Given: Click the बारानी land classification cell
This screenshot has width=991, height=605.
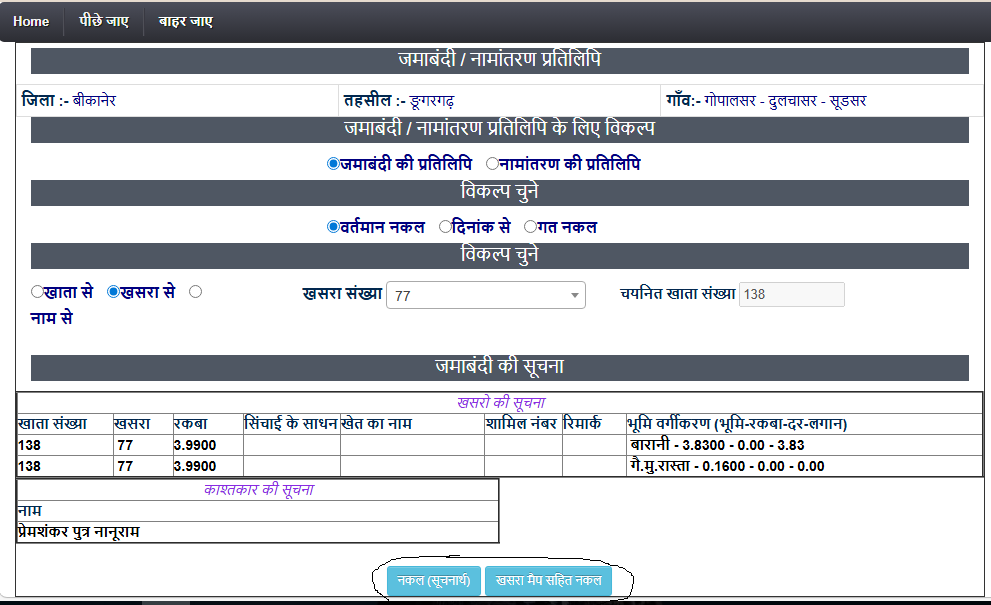Looking at the screenshot, I should pyautogui.click(x=716, y=445).
